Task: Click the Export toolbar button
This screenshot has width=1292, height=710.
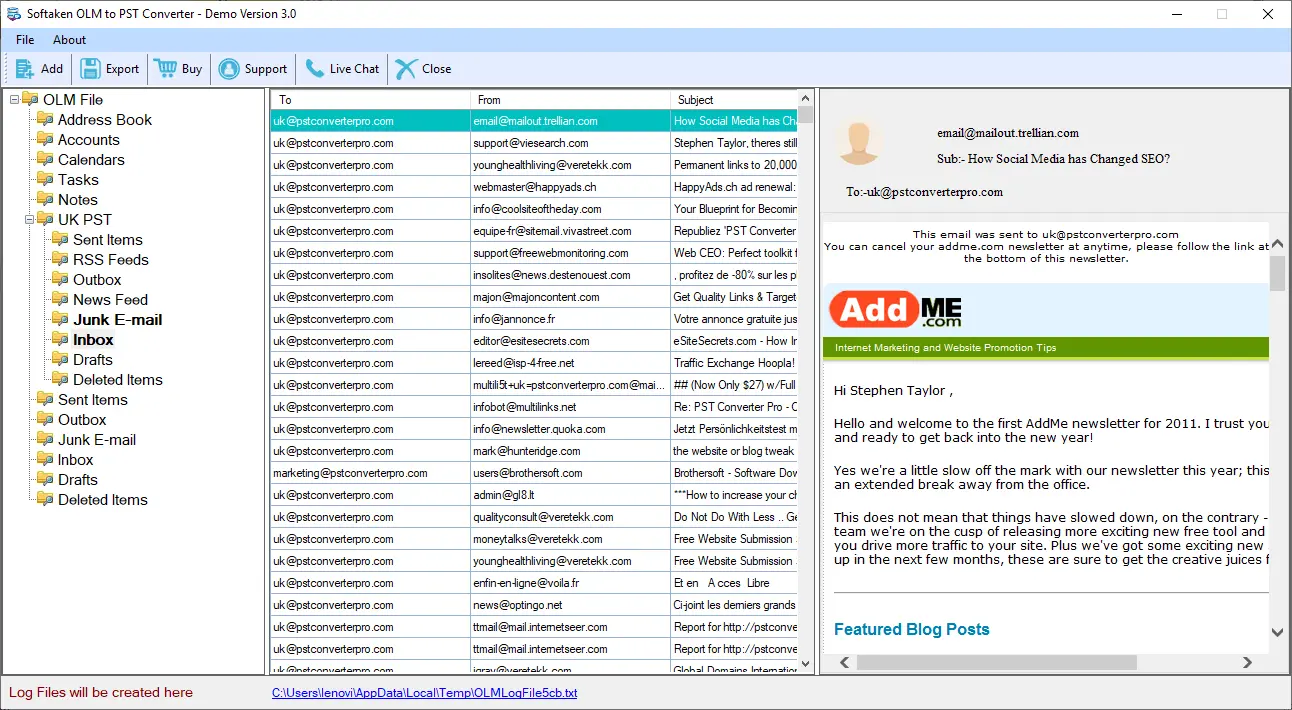Action: (x=110, y=69)
